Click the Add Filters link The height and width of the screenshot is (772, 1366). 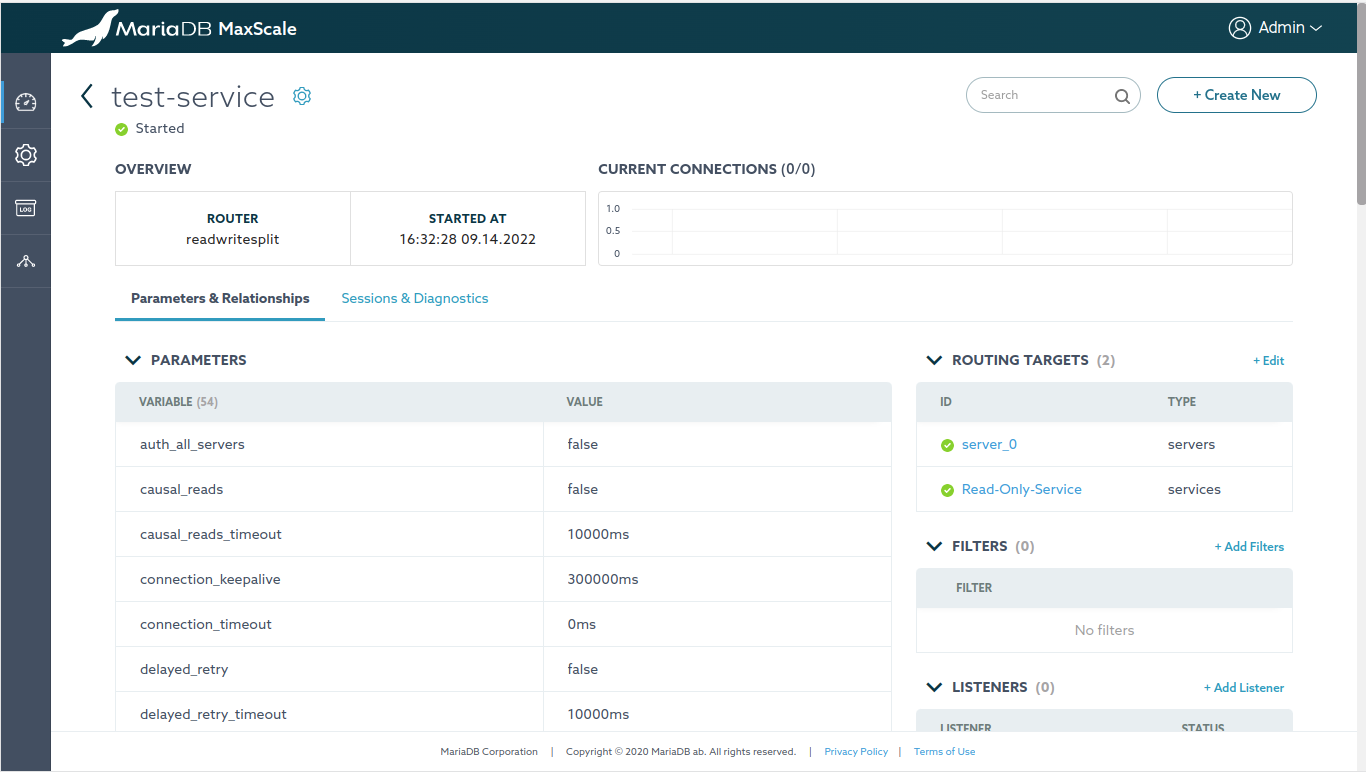(1249, 547)
